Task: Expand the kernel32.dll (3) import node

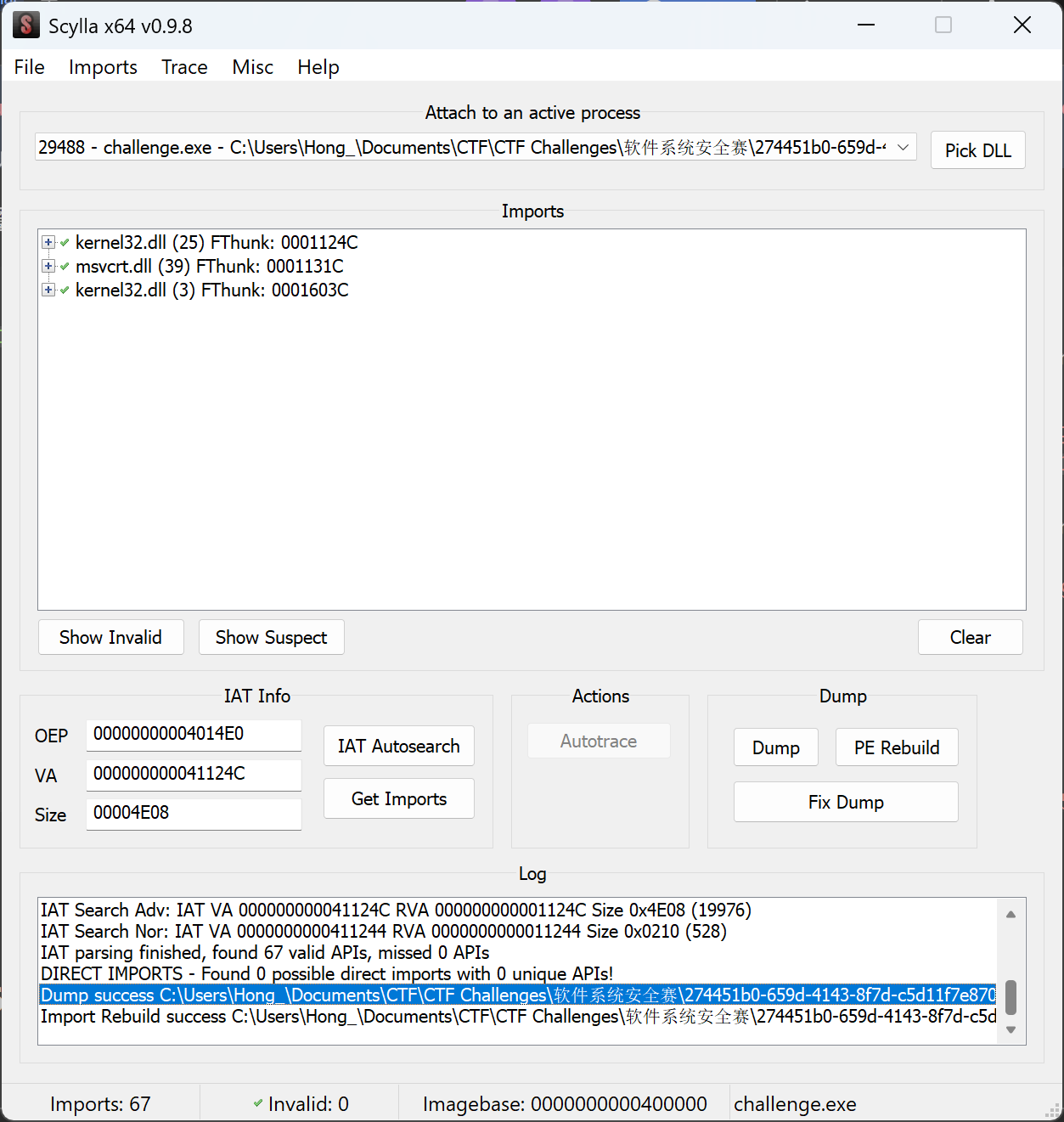Action: [48, 290]
